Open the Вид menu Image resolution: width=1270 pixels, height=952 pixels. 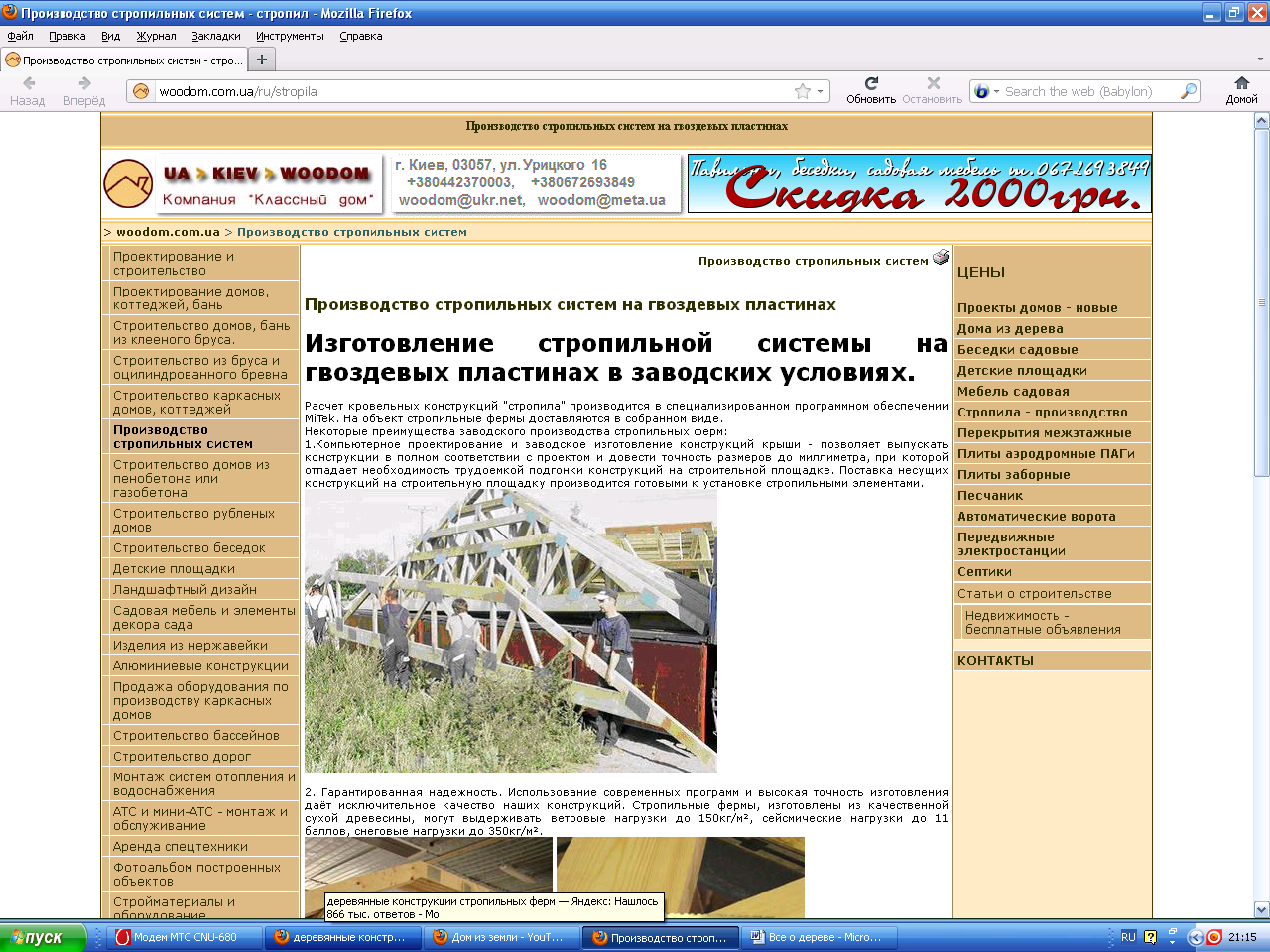coord(110,36)
